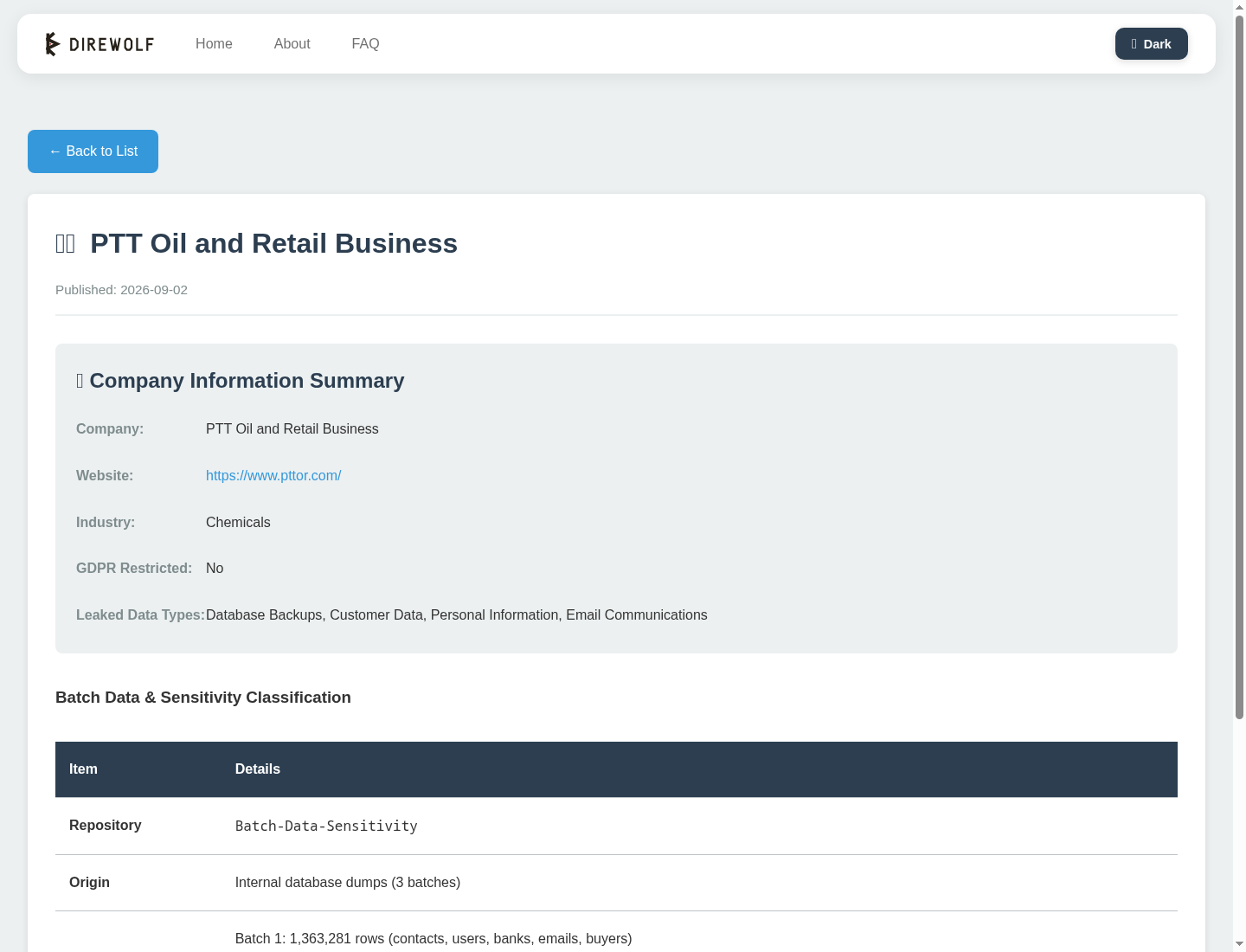Open the Home nav item
This screenshot has width=1246, height=952.
[x=214, y=44]
